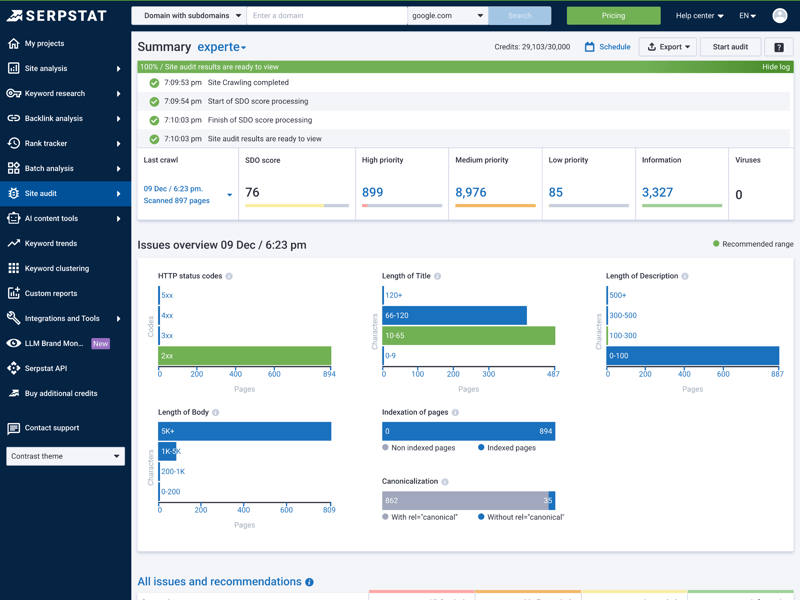Viewport: 800px width, 600px height.
Task: Click info icon next to Canonicalization
Action: [x=445, y=482]
